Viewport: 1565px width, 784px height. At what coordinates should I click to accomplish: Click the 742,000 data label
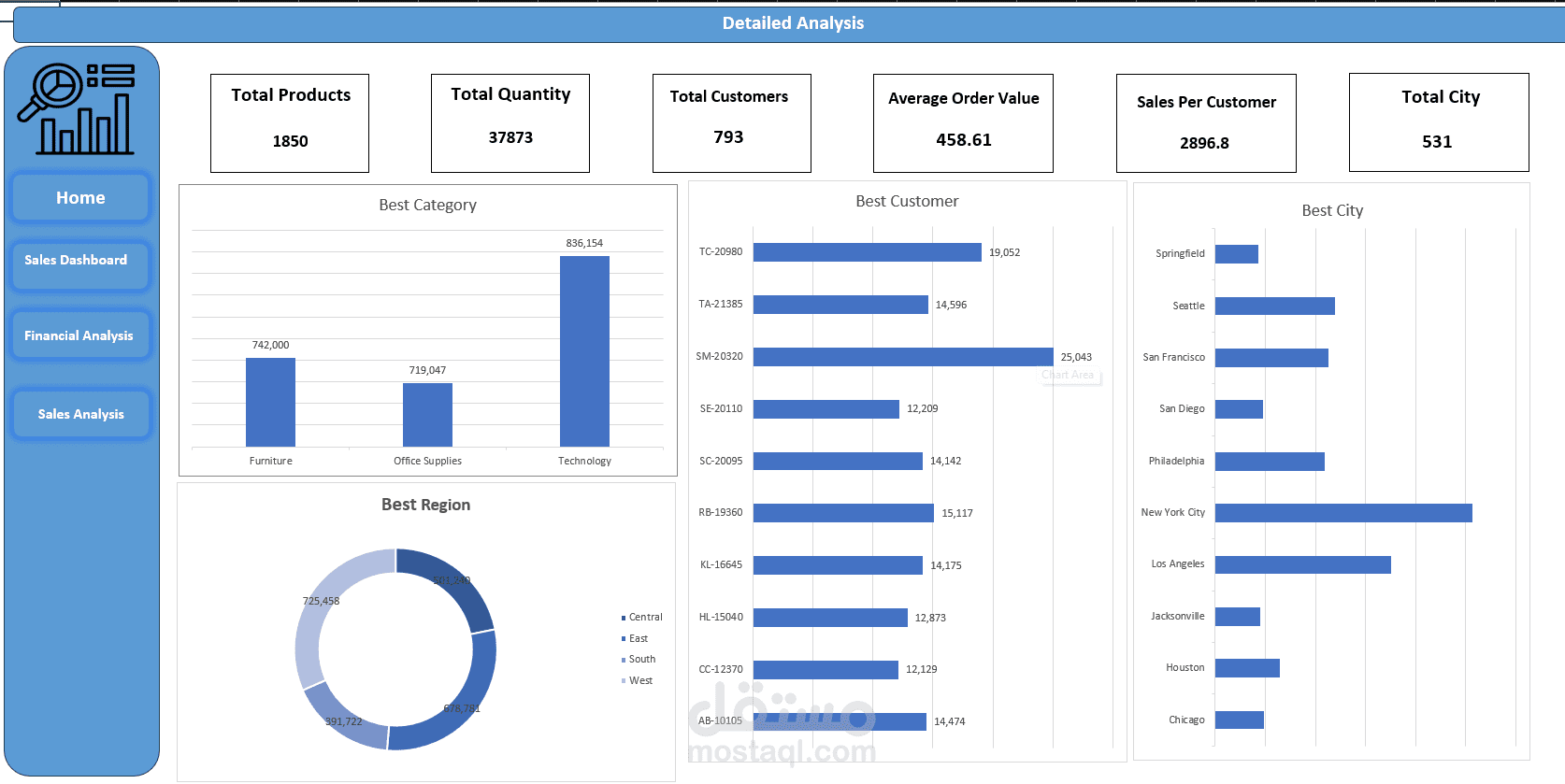pyautogui.click(x=270, y=345)
